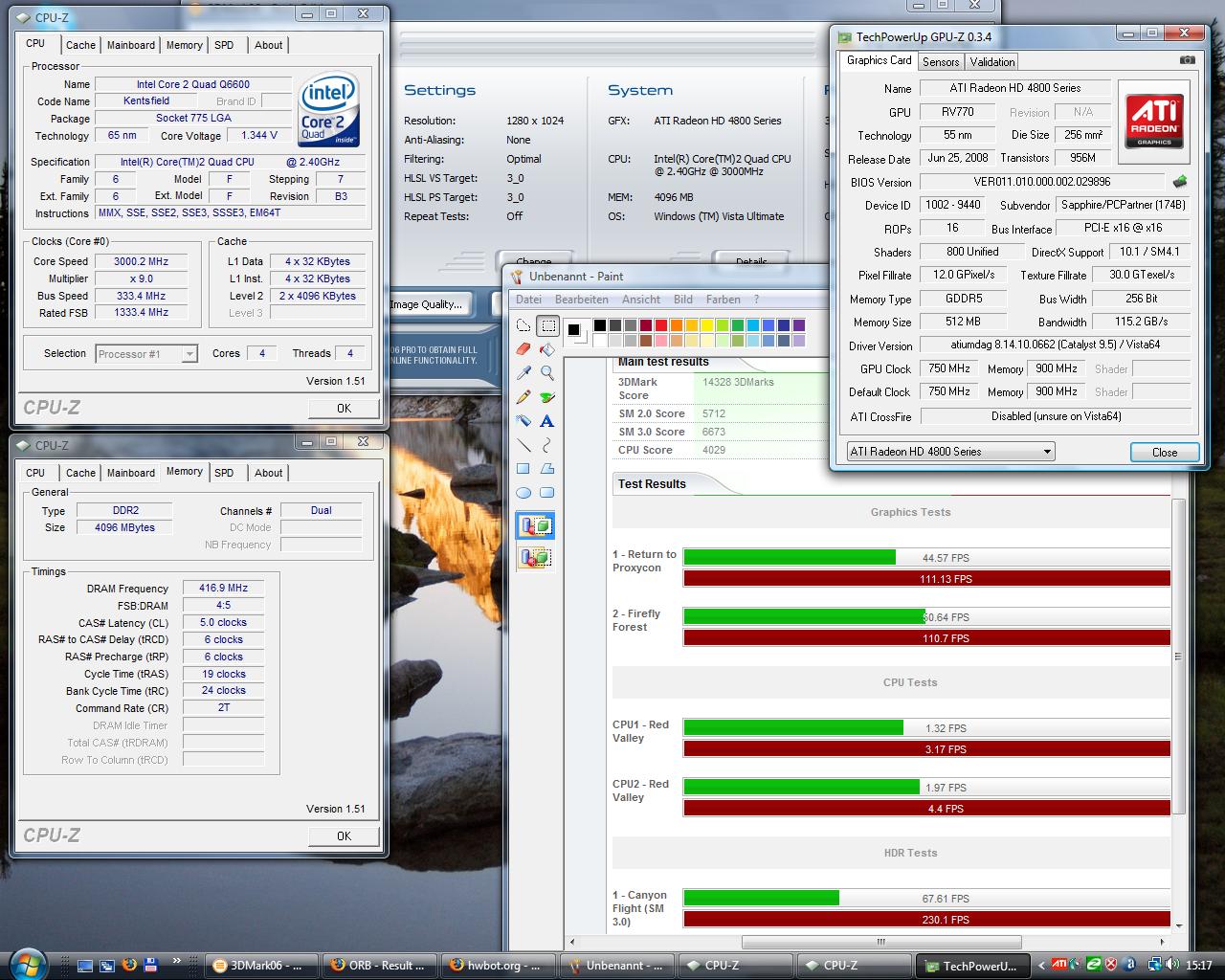Open the ? help menu in Paint
This screenshot has width=1225, height=980.
756,299
